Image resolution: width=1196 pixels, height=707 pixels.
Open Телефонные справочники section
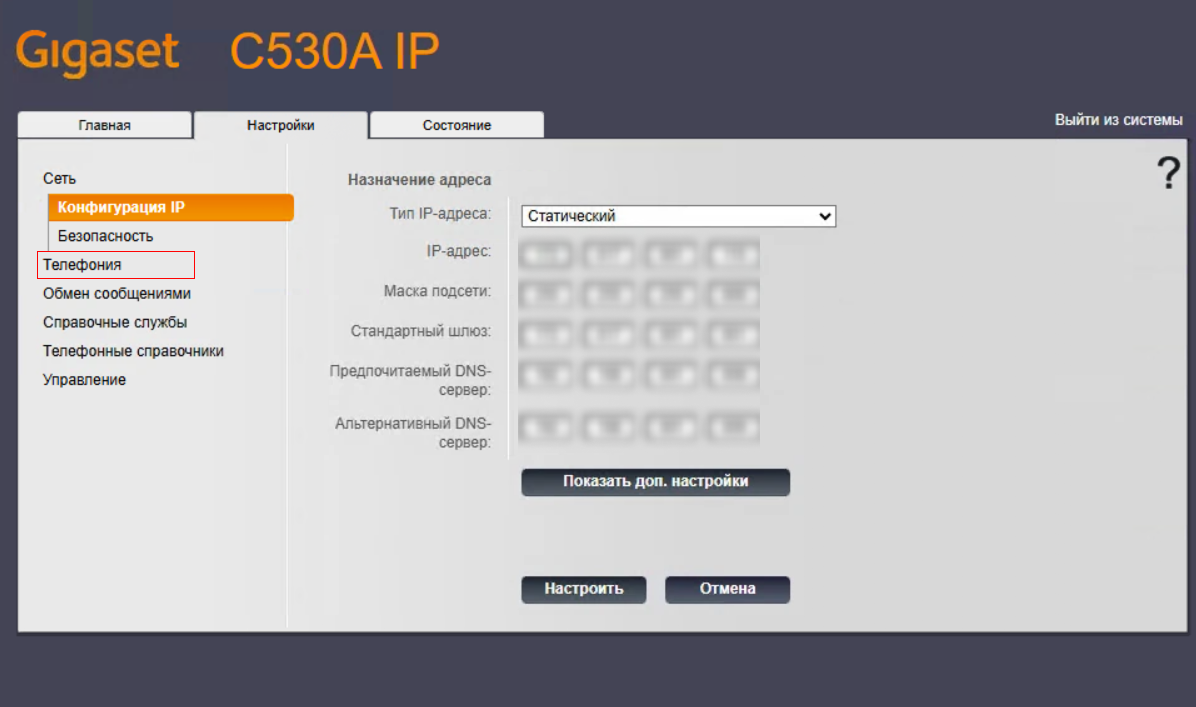pos(133,352)
